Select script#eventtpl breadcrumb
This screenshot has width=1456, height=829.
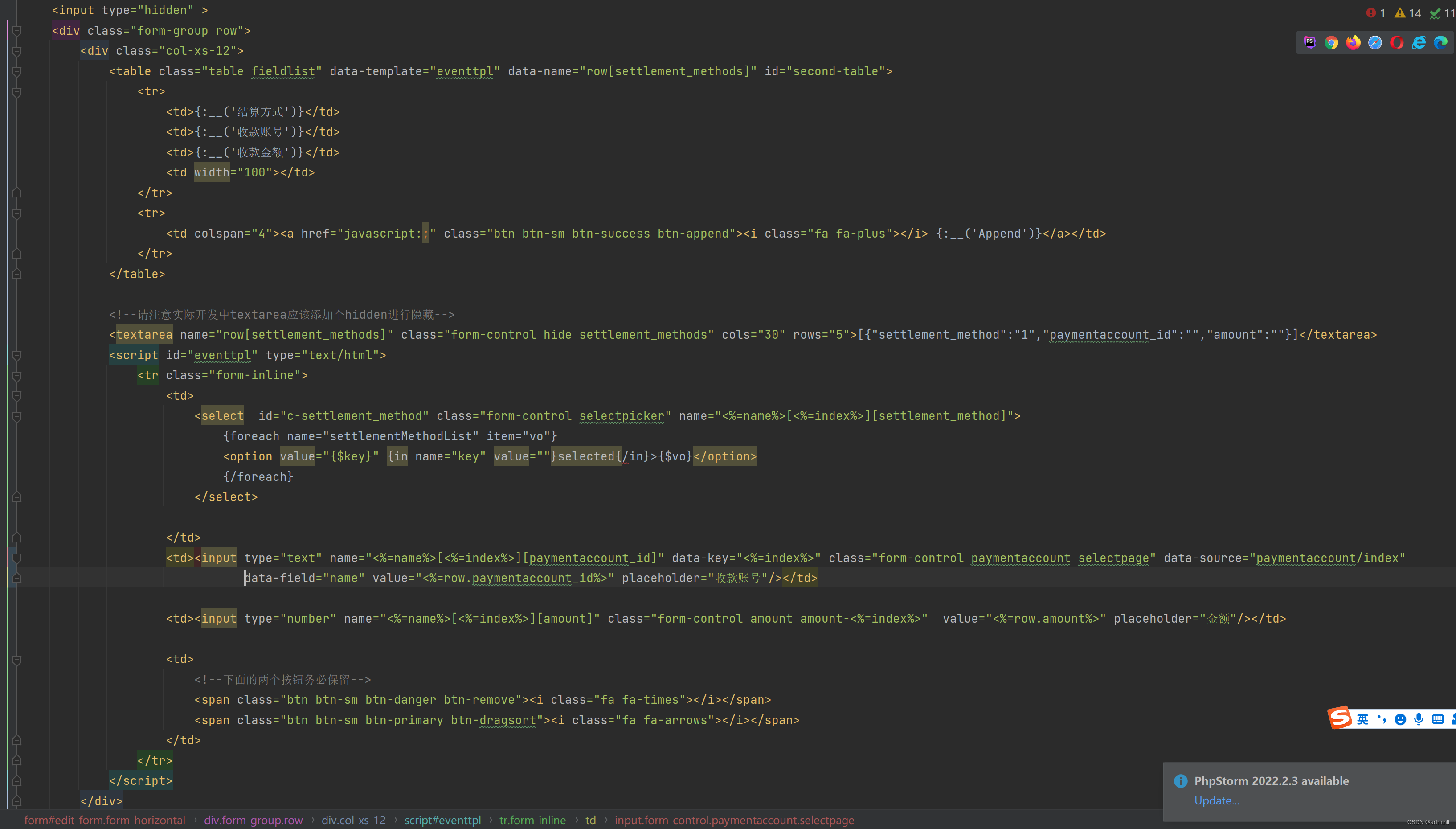(443, 820)
